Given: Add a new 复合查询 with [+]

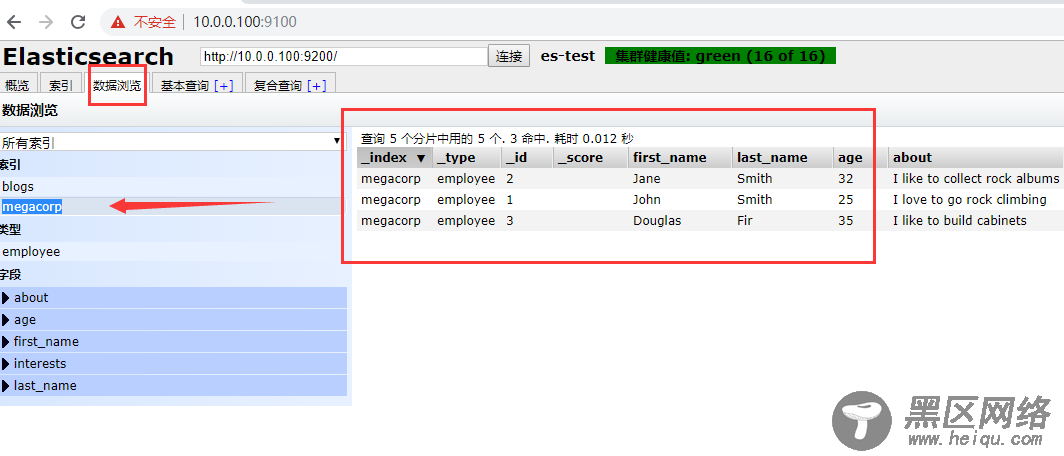Looking at the screenshot, I should [x=317, y=86].
